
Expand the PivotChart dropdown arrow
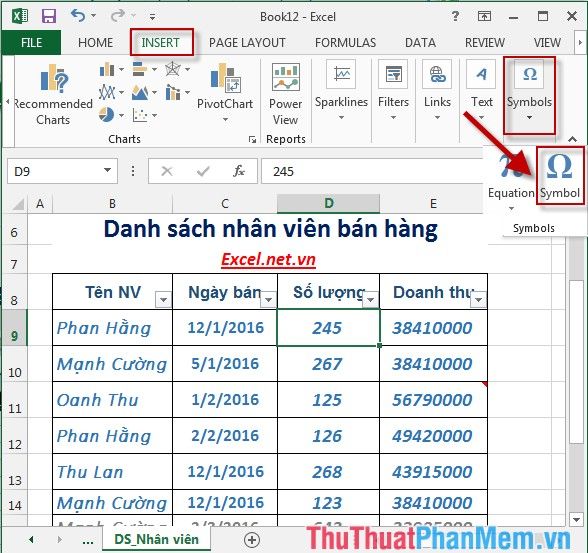click(x=225, y=119)
